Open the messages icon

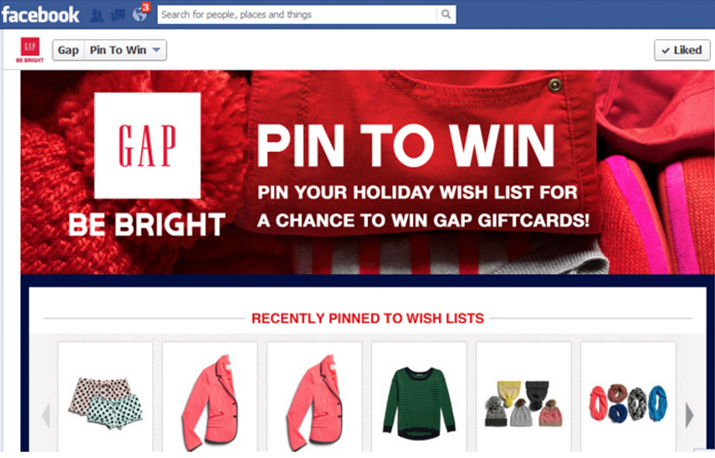tap(118, 15)
